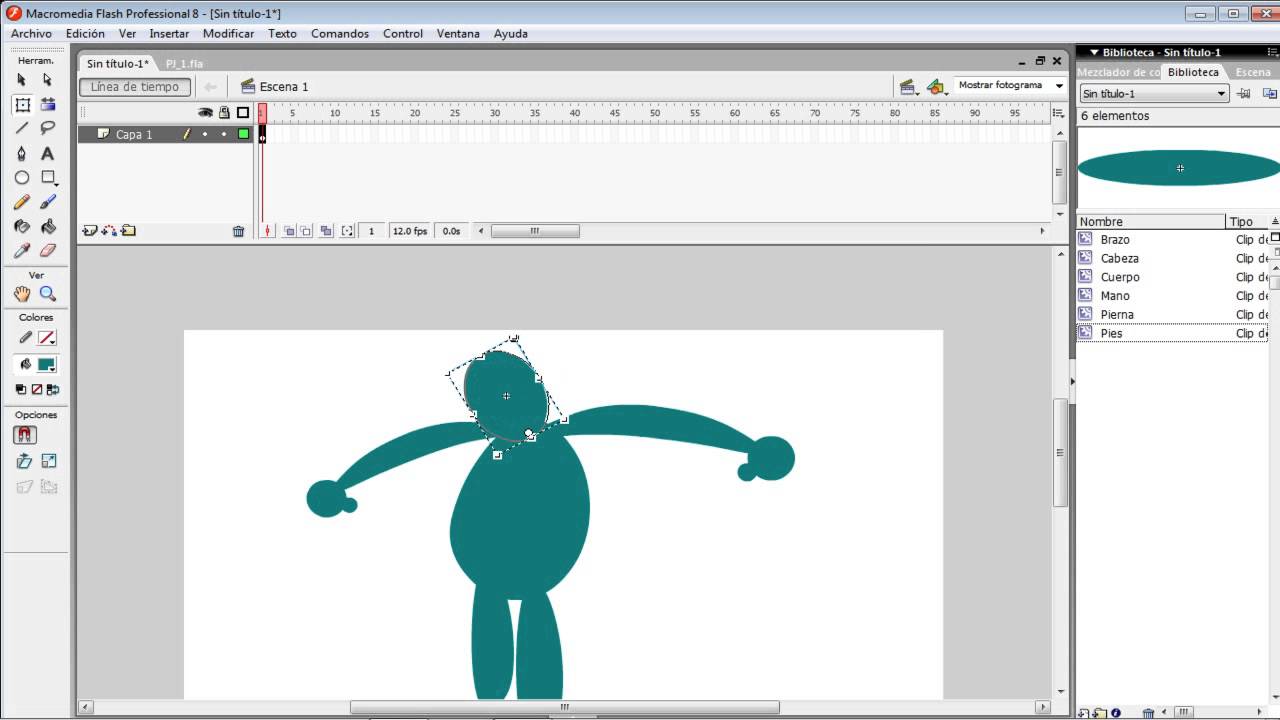This screenshot has width=1280, height=720.
Task: Click the Línea de tiempo button
Action: [x=135, y=87]
